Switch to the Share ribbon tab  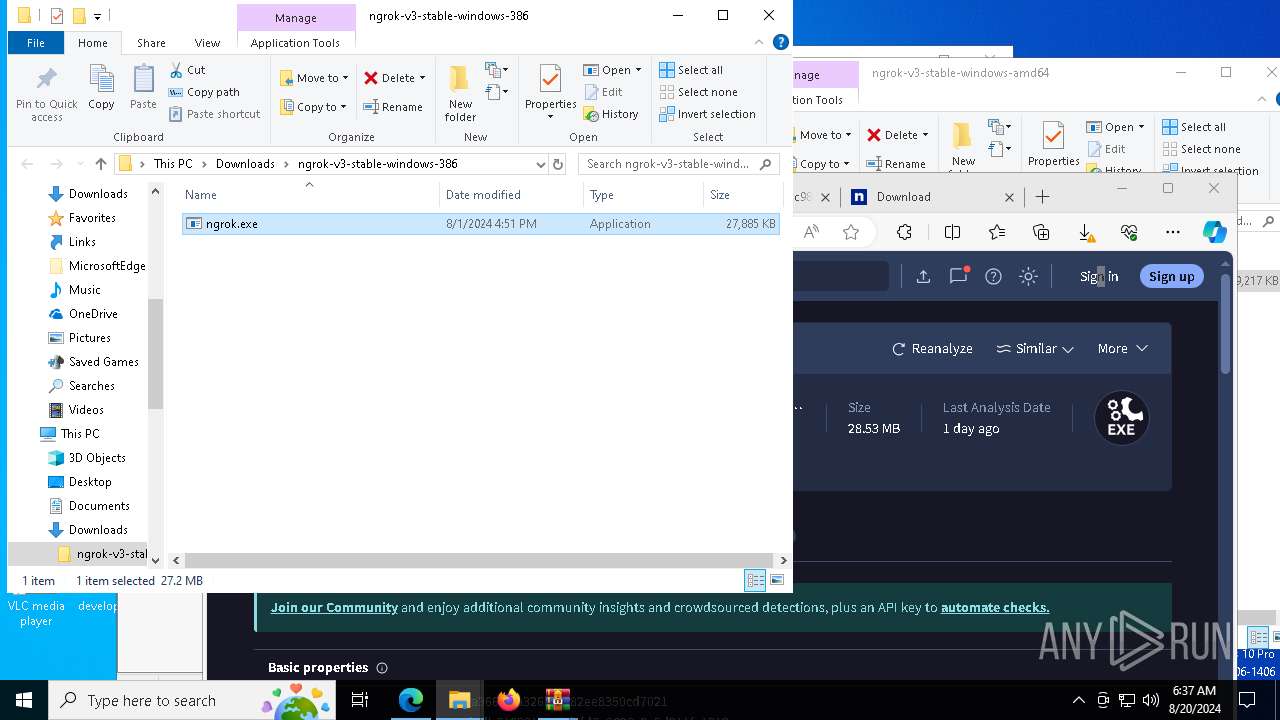151,43
